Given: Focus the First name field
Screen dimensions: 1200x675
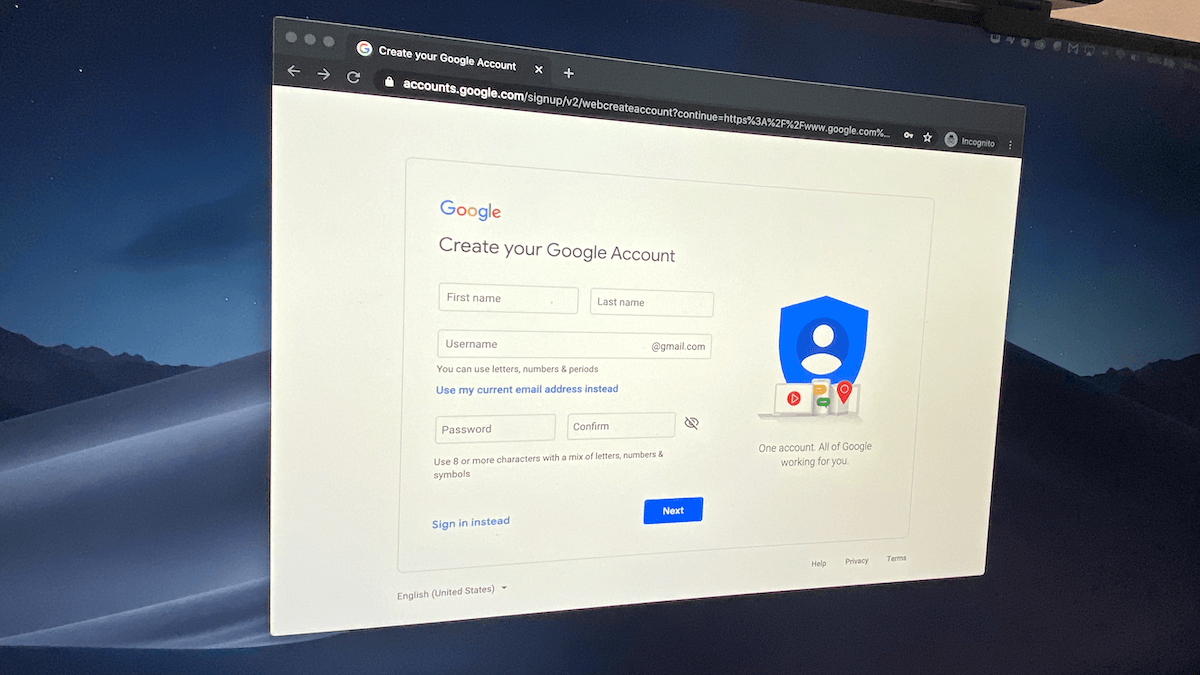Looking at the screenshot, I should coord(508,299).
